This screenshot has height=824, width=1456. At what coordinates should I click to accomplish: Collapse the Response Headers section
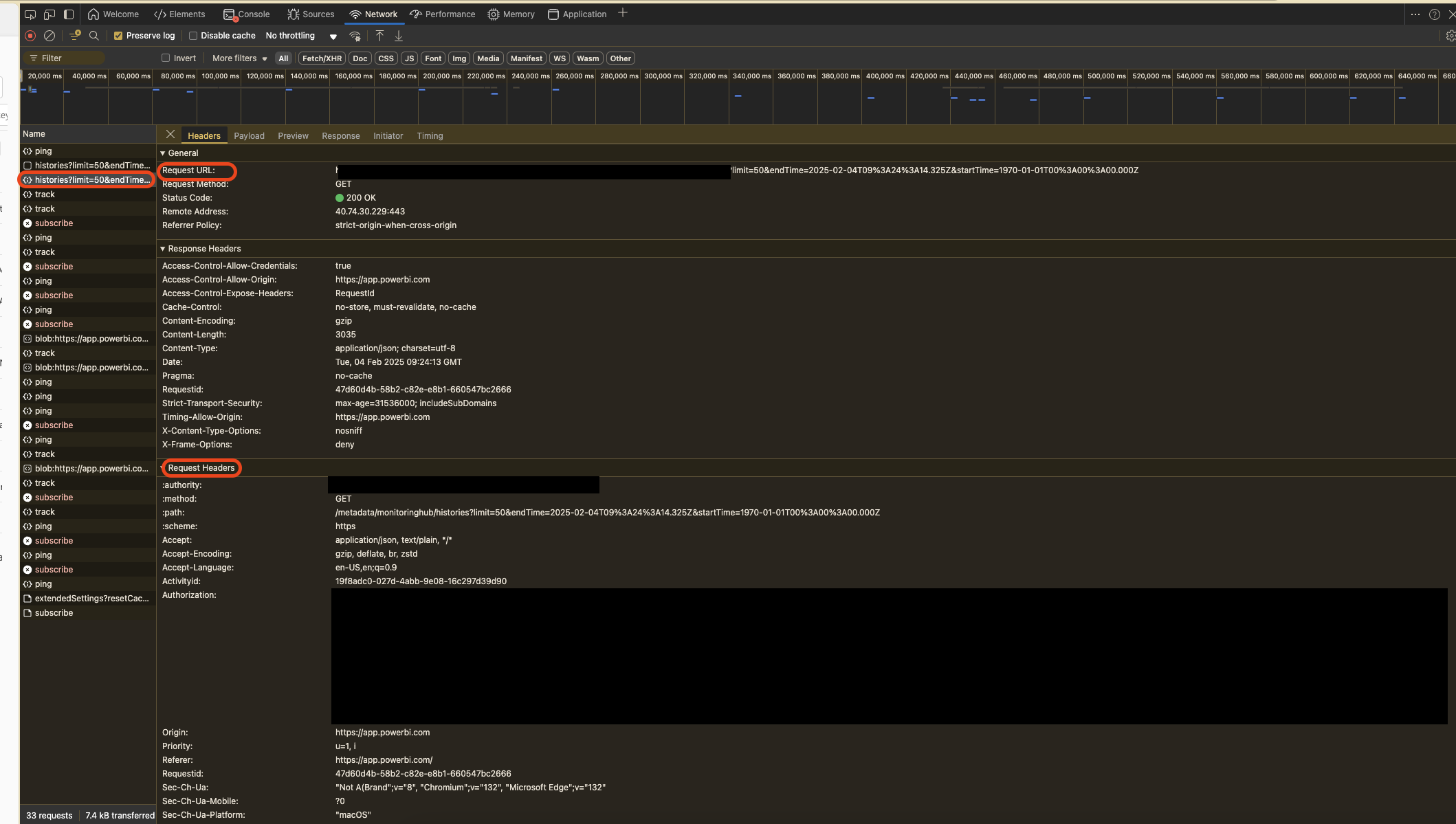tap(163, 249)
